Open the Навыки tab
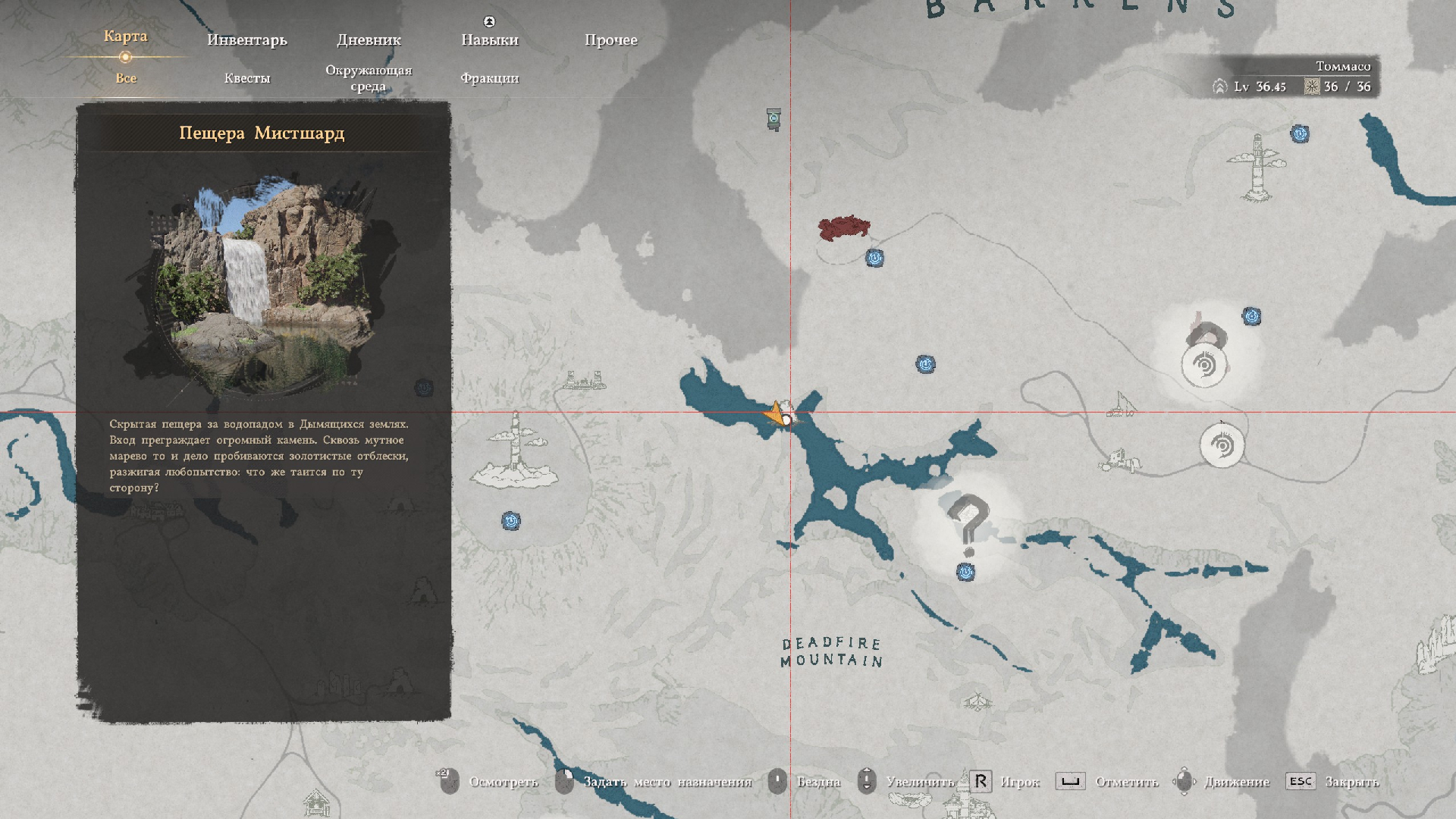 click(x=490, y=40)
